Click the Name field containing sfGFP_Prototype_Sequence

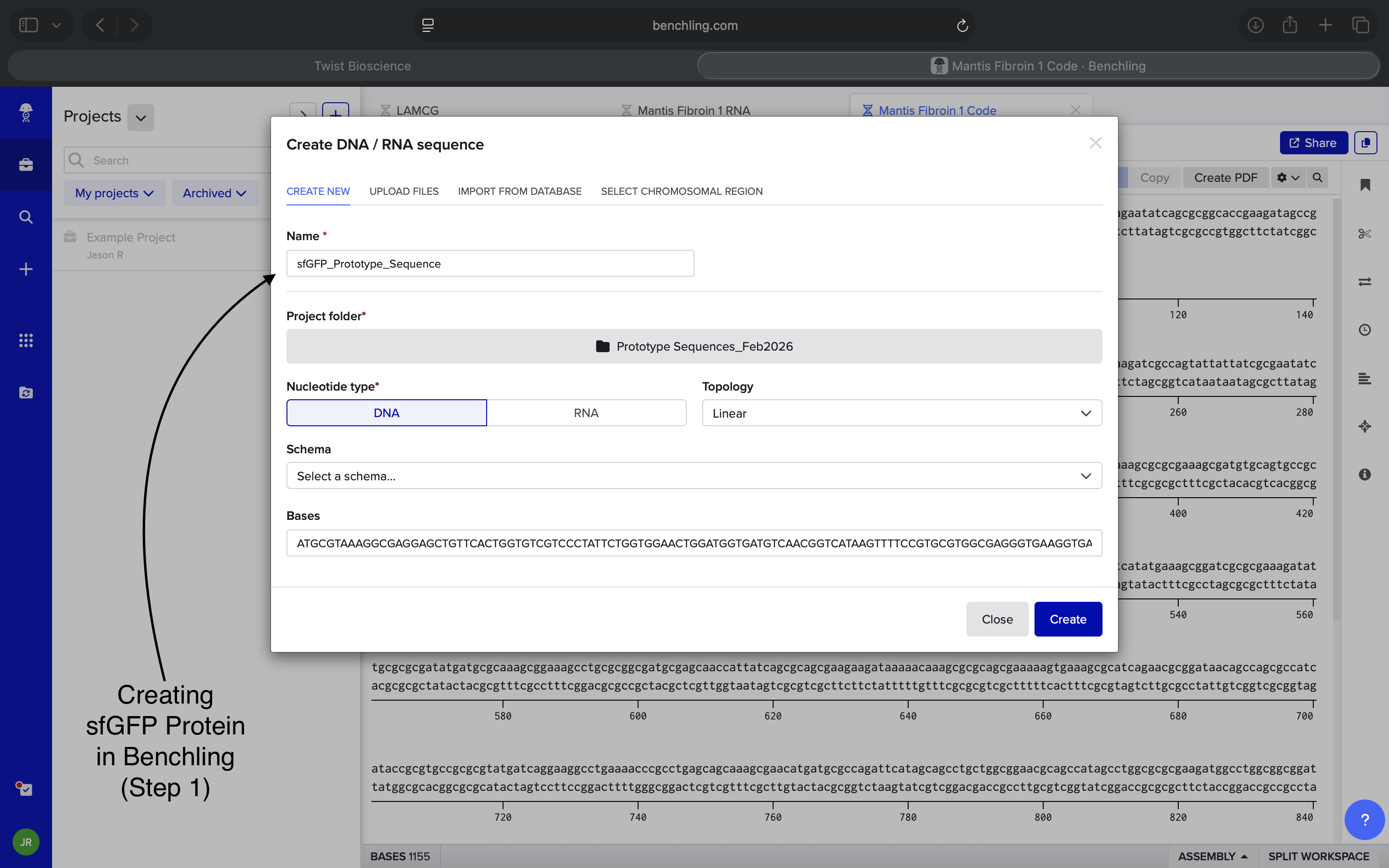pyautogui.click(x=490, y=263)
